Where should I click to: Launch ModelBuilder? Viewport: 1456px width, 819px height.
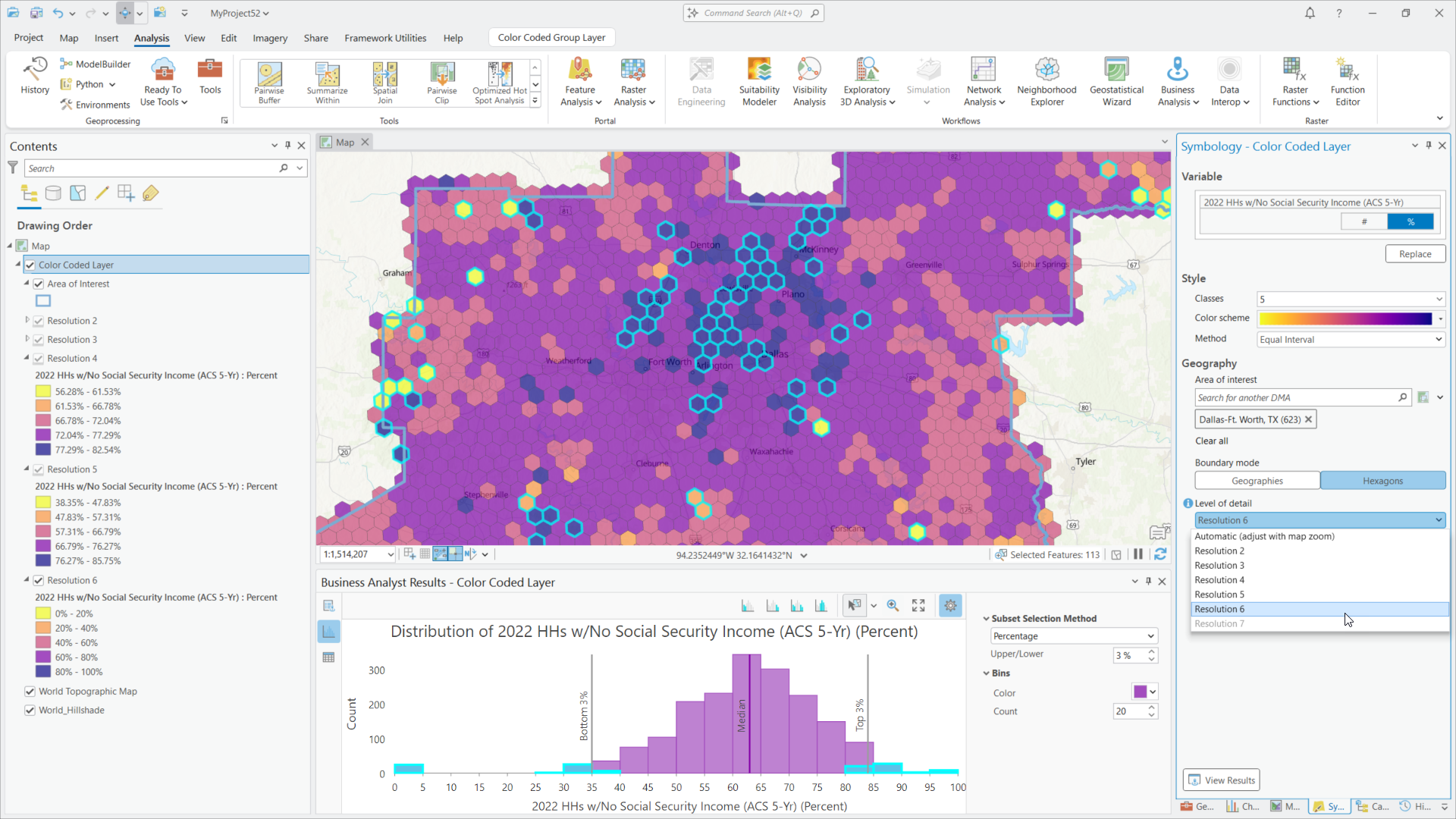tap(96, 64)
